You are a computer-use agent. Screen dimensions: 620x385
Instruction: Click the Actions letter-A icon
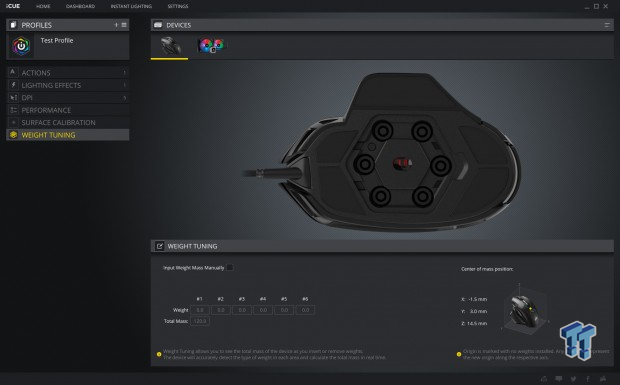(x=13, y=72)
